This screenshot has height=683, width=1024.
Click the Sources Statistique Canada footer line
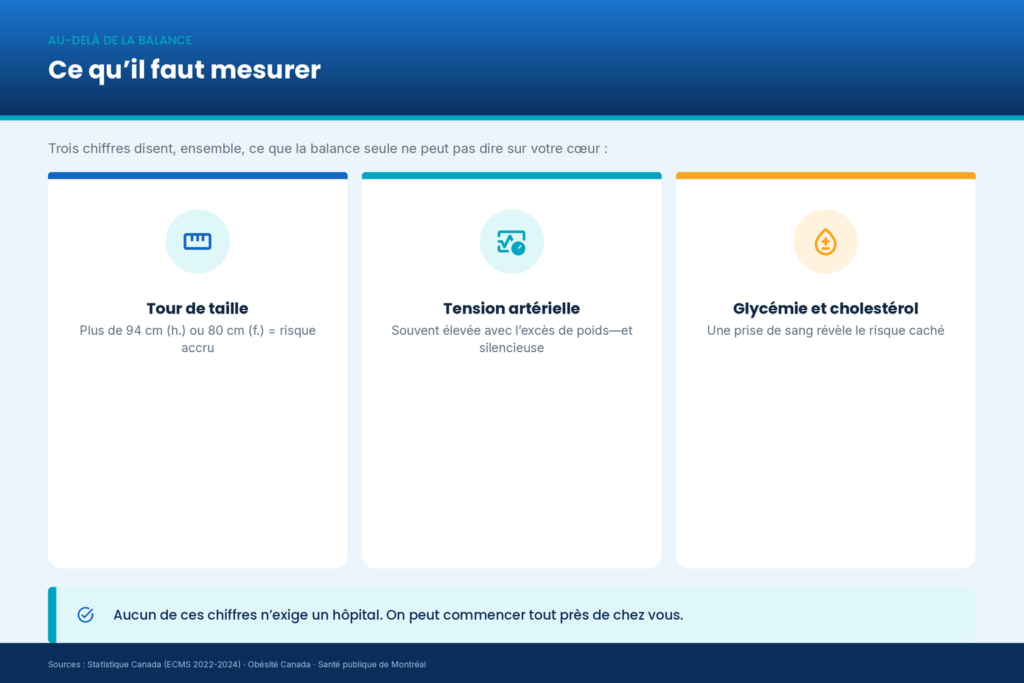236,664
